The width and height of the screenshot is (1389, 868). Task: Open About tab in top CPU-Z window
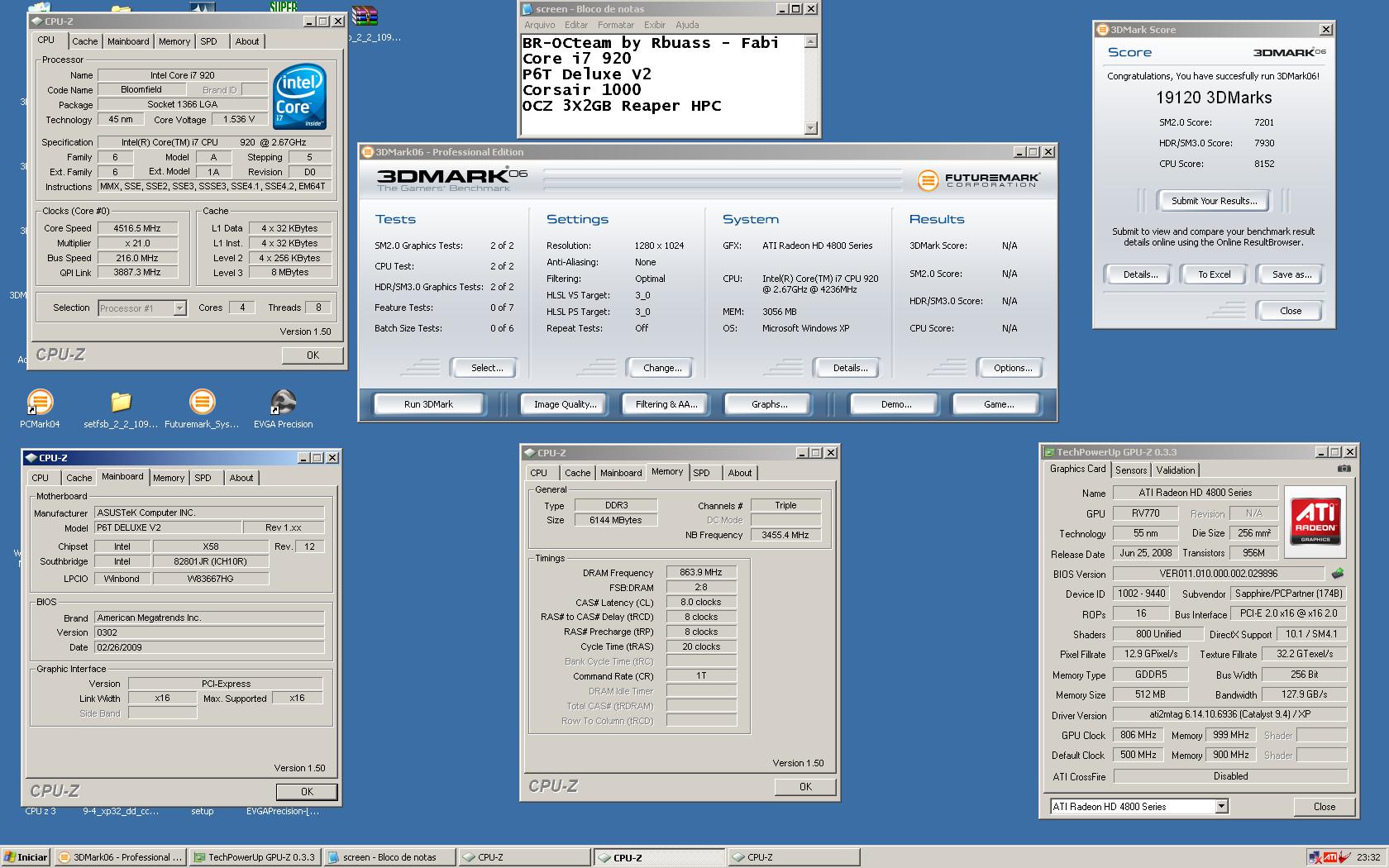pyautogui.click(x=246, y=41)
